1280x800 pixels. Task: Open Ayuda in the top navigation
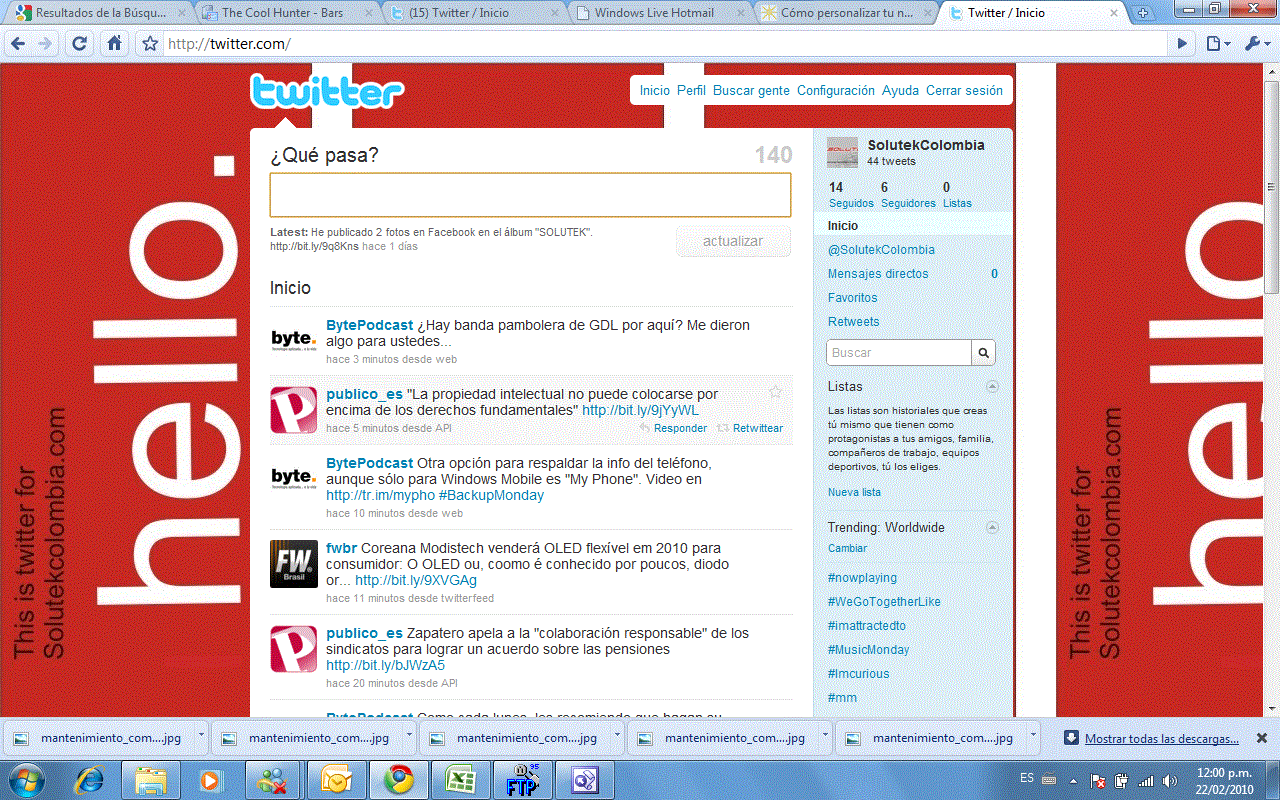pyautogui.click(x=900, y=90)
